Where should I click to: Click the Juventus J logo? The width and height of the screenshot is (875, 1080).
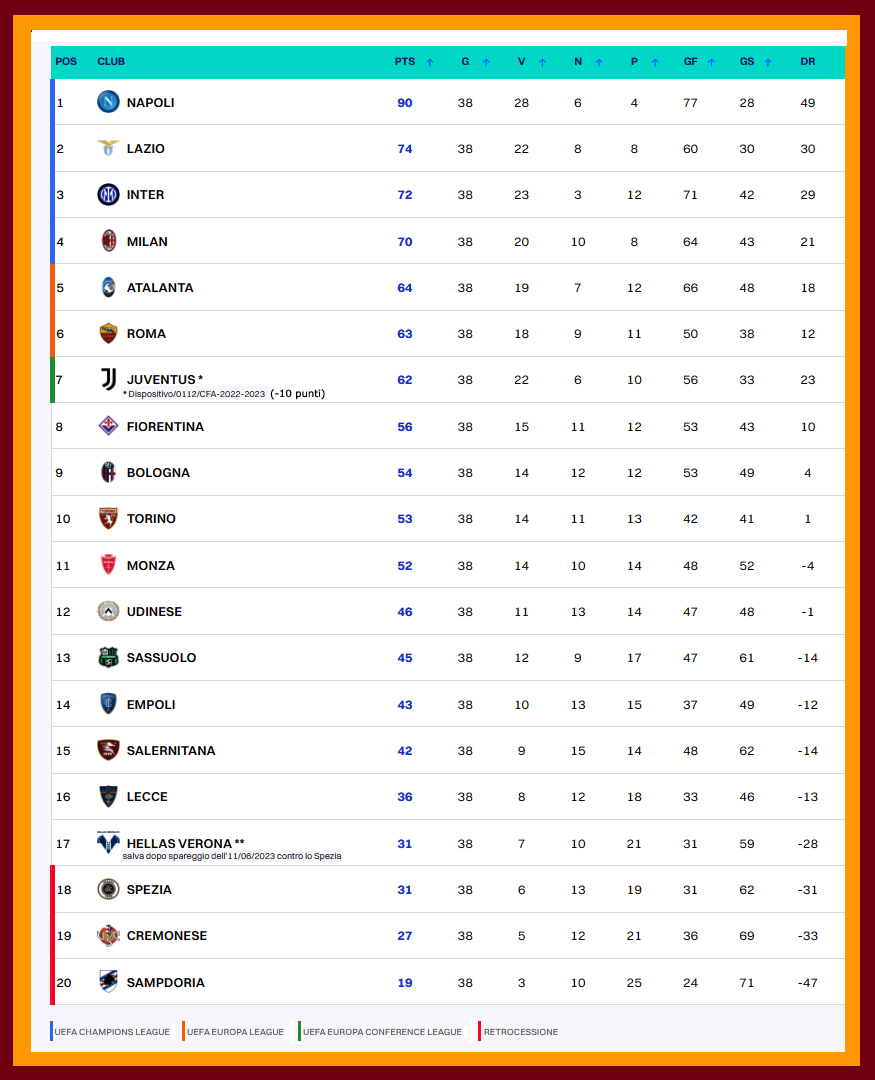(x=108, y=379)
